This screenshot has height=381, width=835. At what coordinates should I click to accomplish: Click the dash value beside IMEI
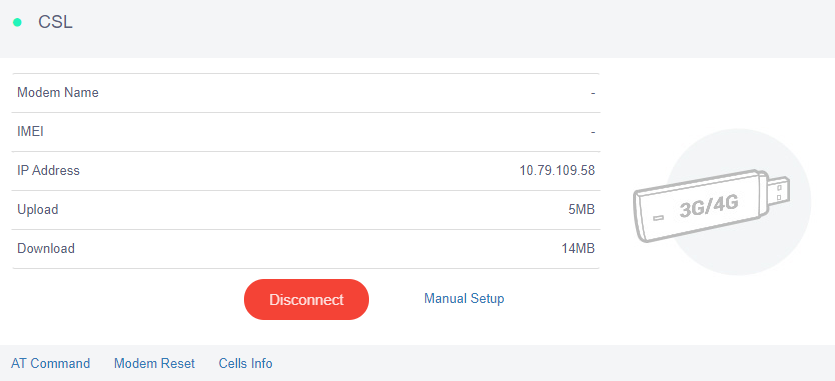593,132
